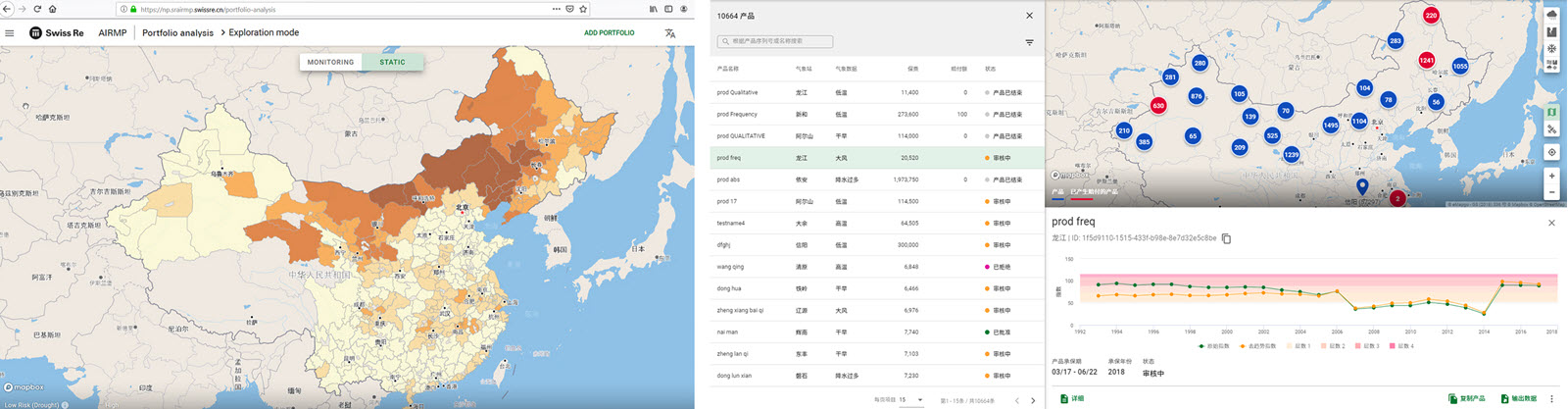Select the STATIC mode toggle
Viewport: 1568px width, 409px height.
click(392, 62)
